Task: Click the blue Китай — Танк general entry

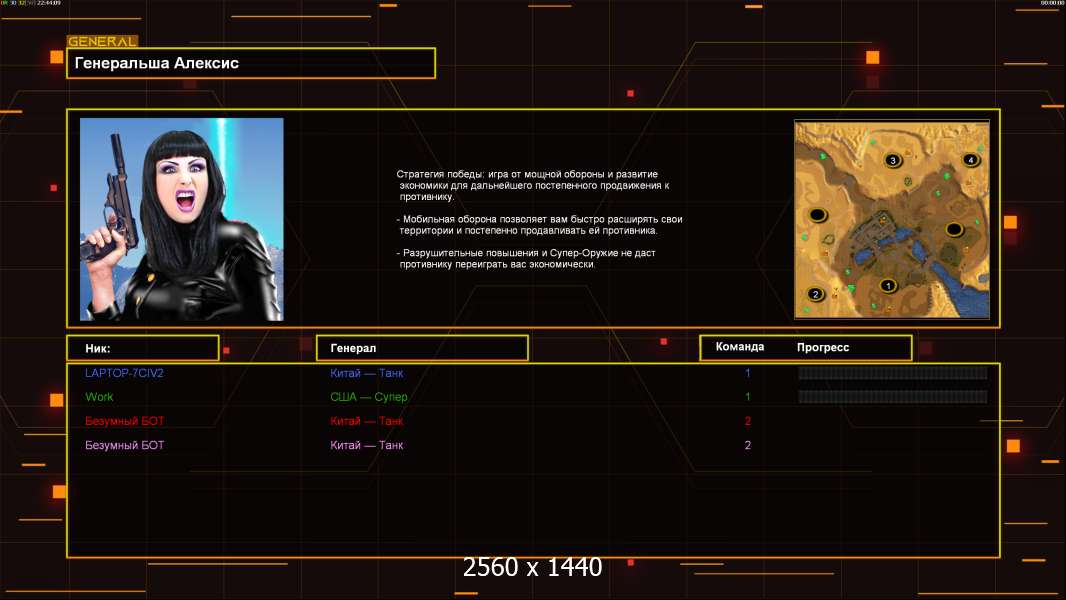Action: [x=366, y=373]
